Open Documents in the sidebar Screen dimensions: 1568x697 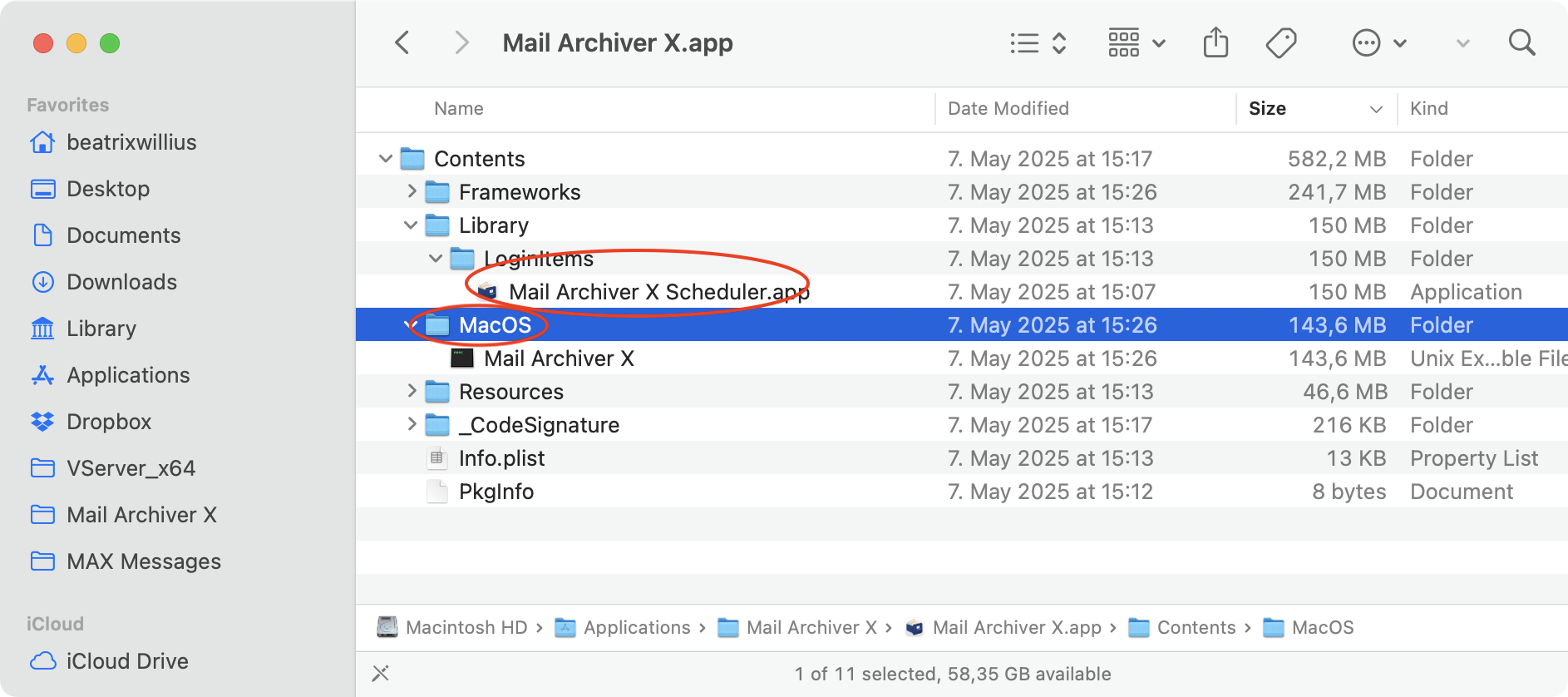click(106, 235)
